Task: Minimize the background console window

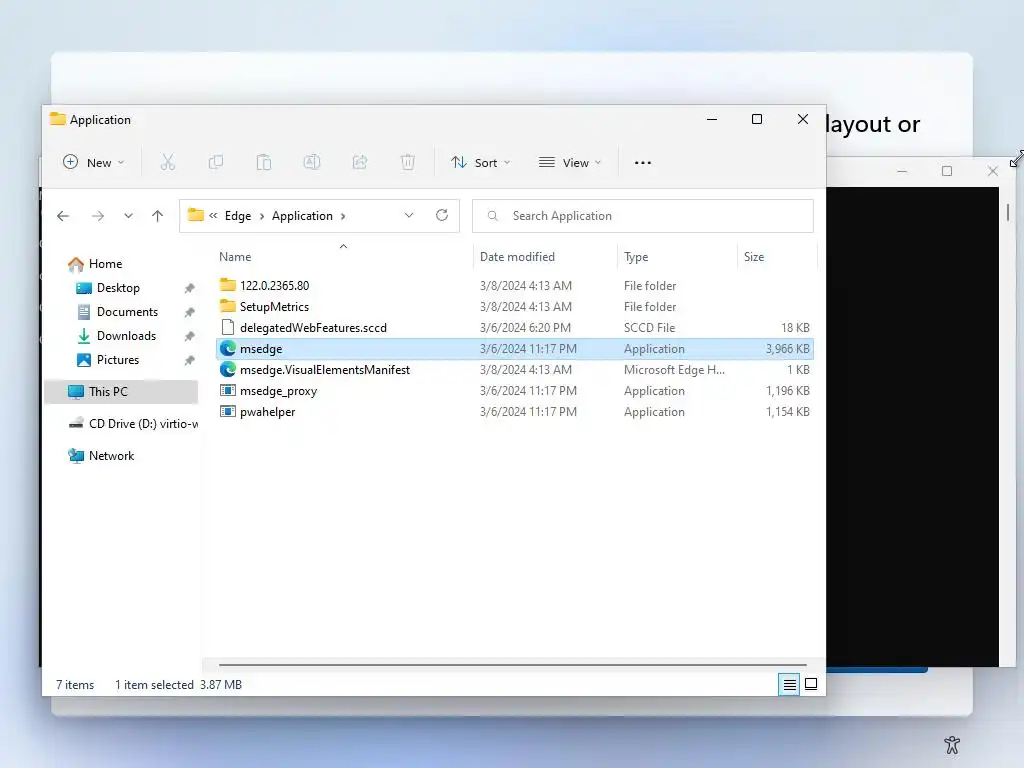Action: point(902,171)
